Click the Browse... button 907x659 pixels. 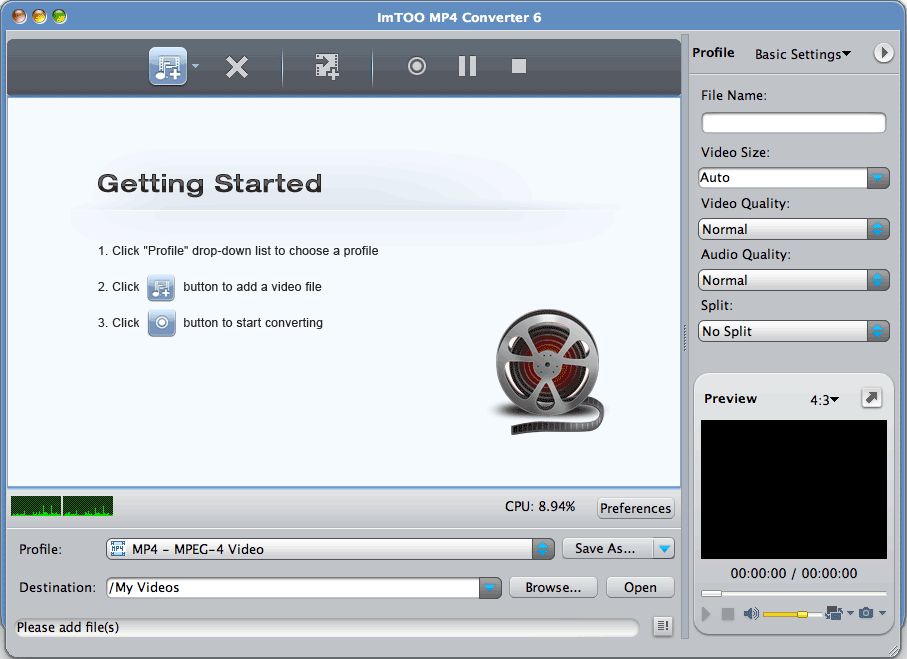553,588
